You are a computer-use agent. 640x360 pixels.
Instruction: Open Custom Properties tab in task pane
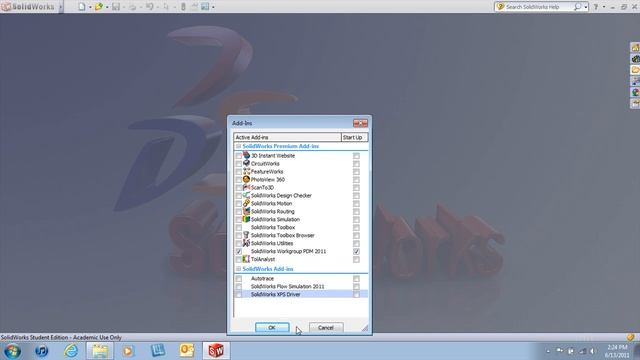pyautogui.click(x=635, y=104)
